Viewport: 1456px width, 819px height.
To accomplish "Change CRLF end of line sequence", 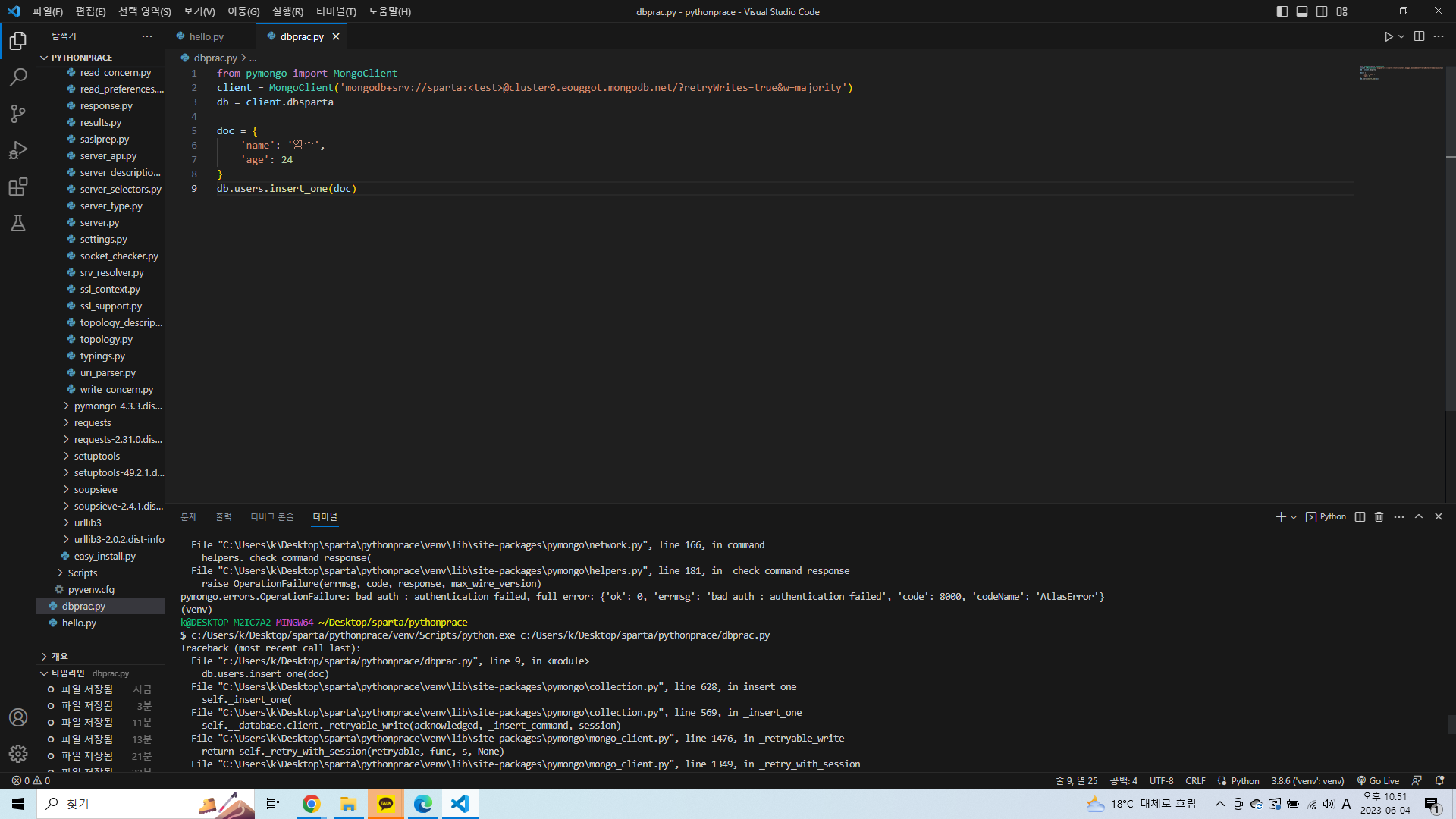I will click(x=1195, y=780).
